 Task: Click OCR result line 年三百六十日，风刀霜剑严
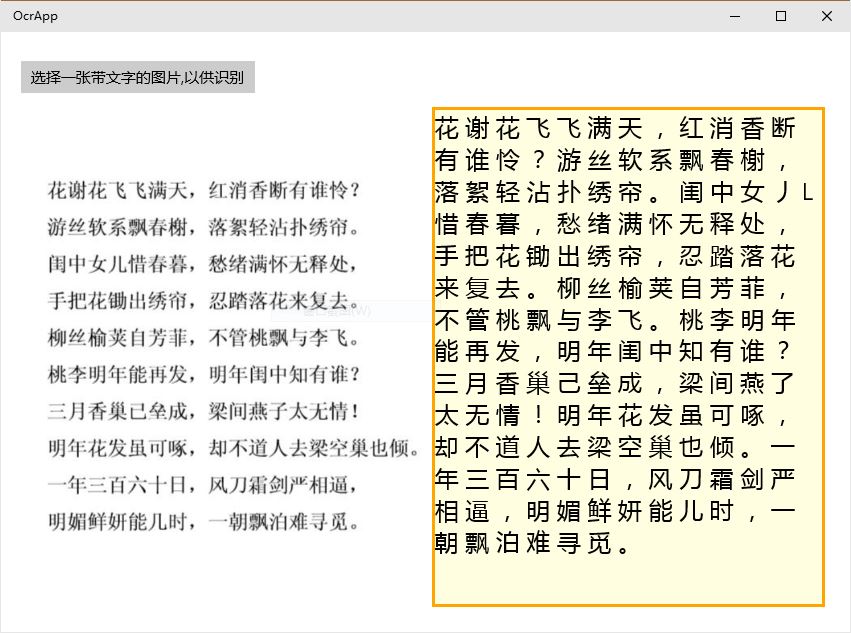tap(615, 480)
